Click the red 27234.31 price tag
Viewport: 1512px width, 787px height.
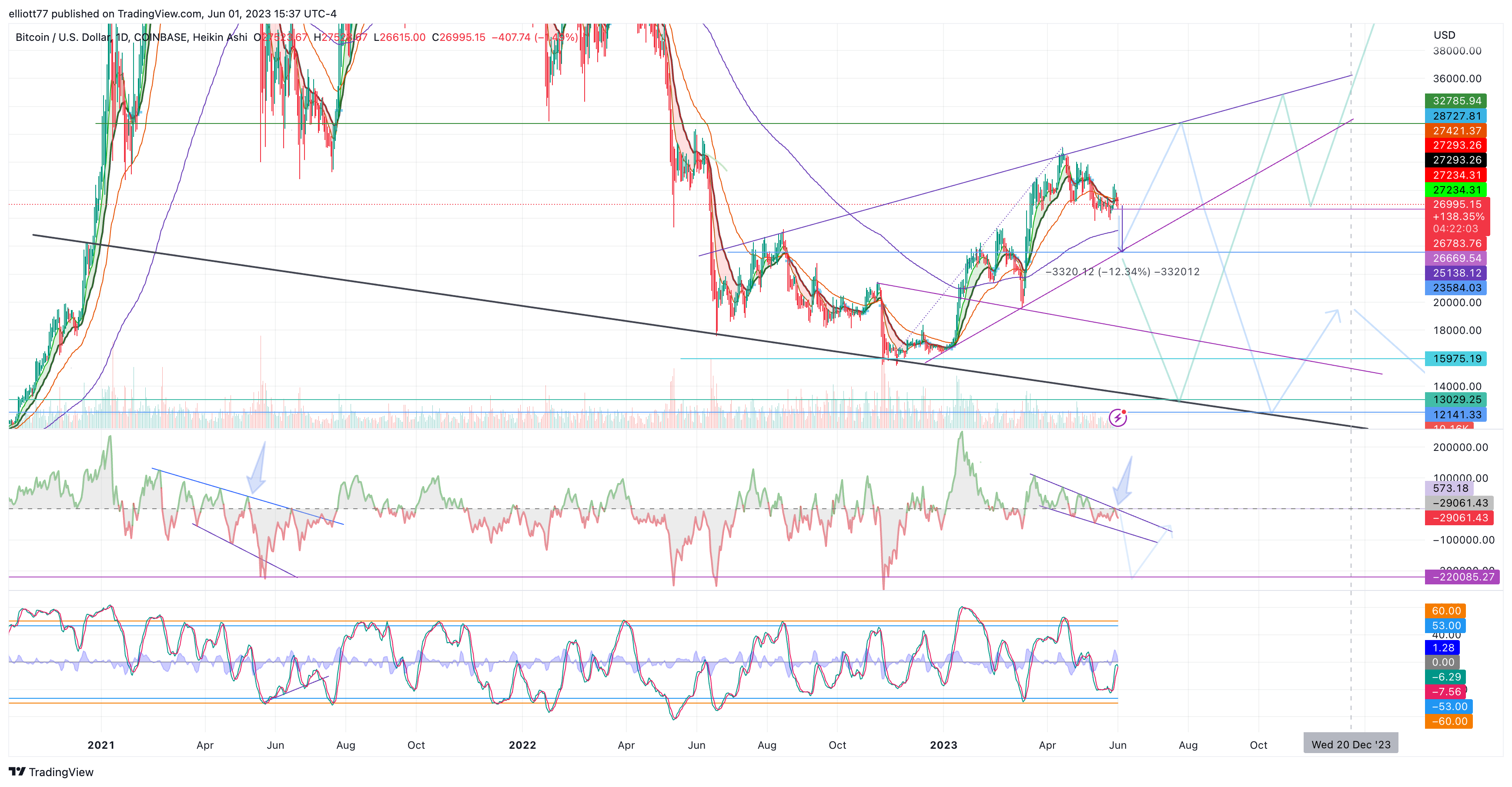pos(1455,175)
